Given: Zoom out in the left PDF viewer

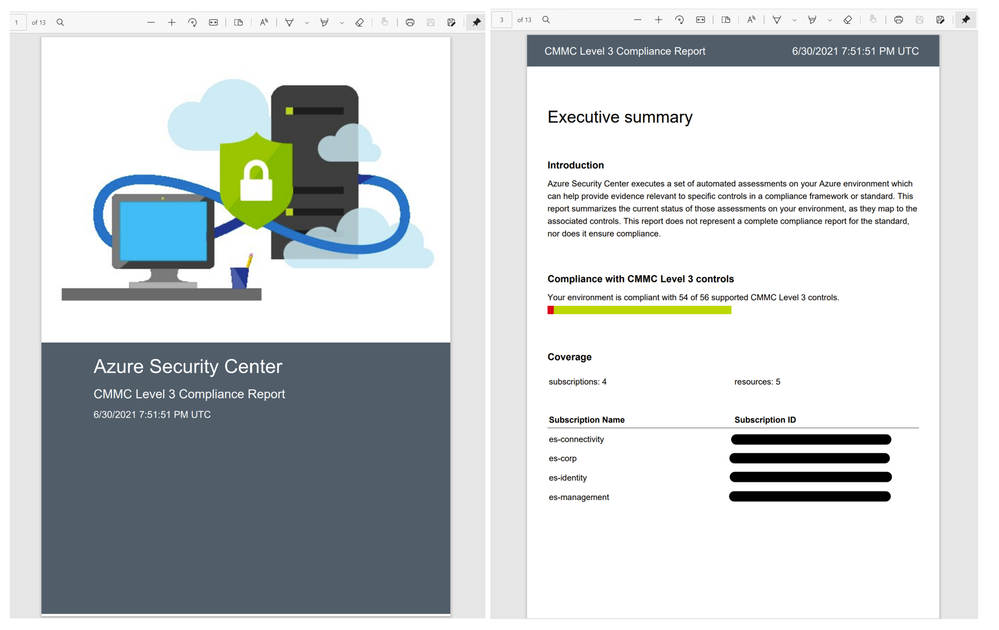Looking at the screenshot, I should pos(151,22).
